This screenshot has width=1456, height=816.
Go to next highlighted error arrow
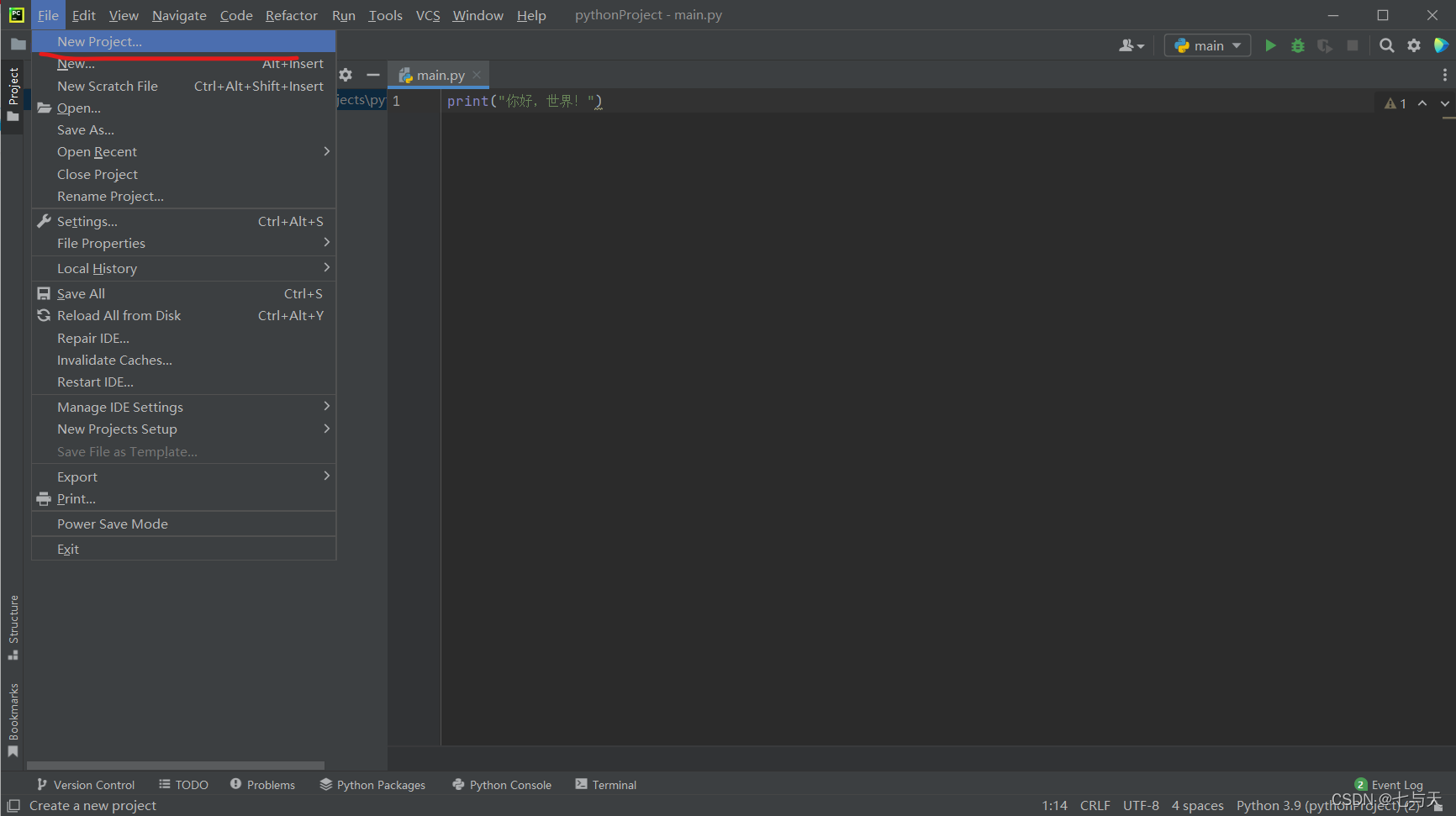coord(1444,103)
